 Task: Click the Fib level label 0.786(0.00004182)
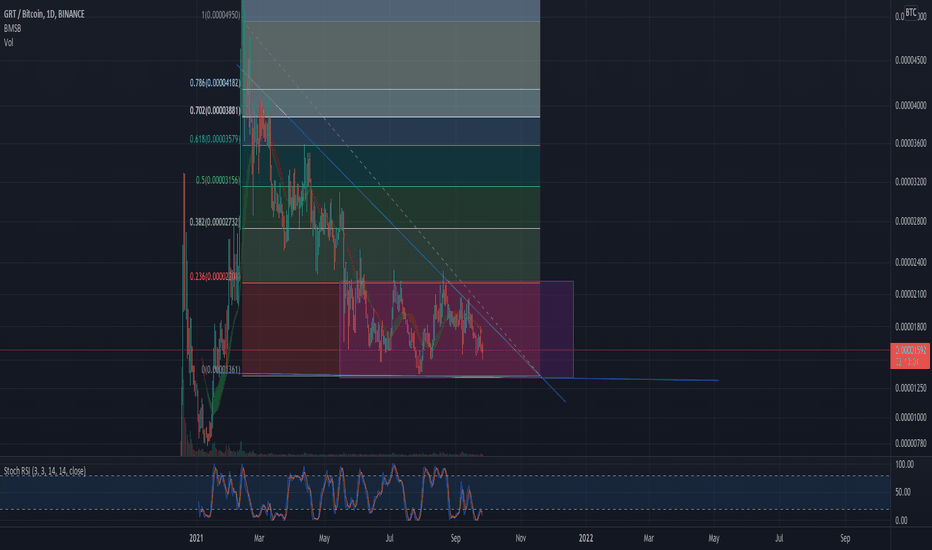(x=215, y=83)
